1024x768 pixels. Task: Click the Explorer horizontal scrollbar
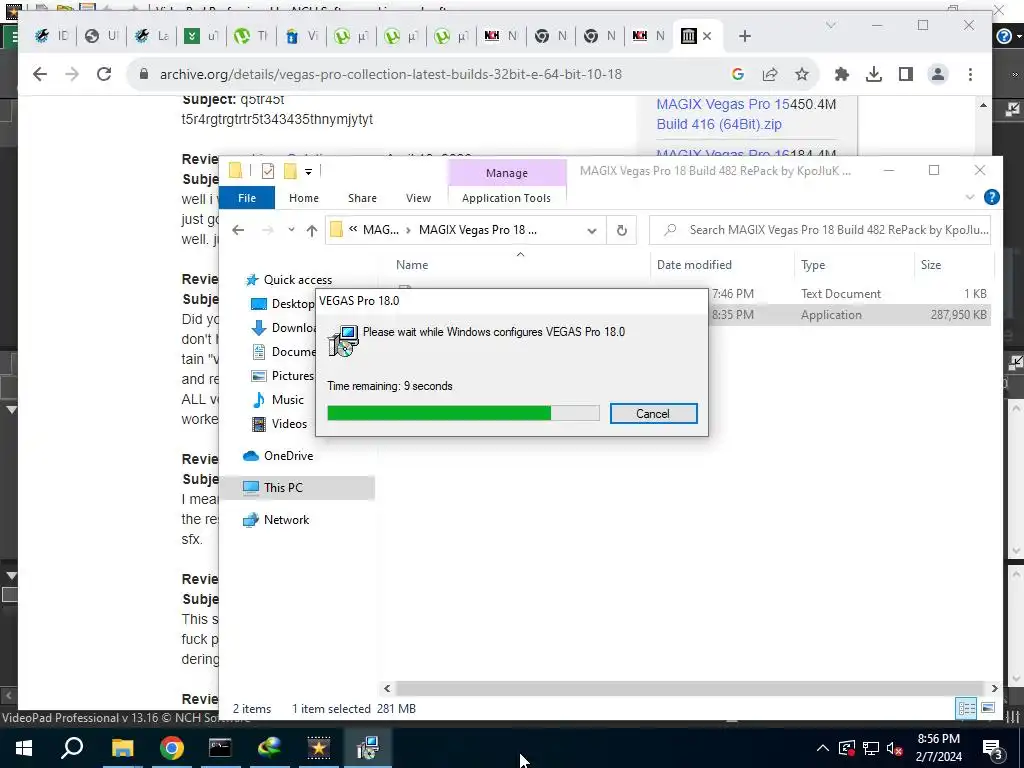pyautogui.click(x=690, y=688)
